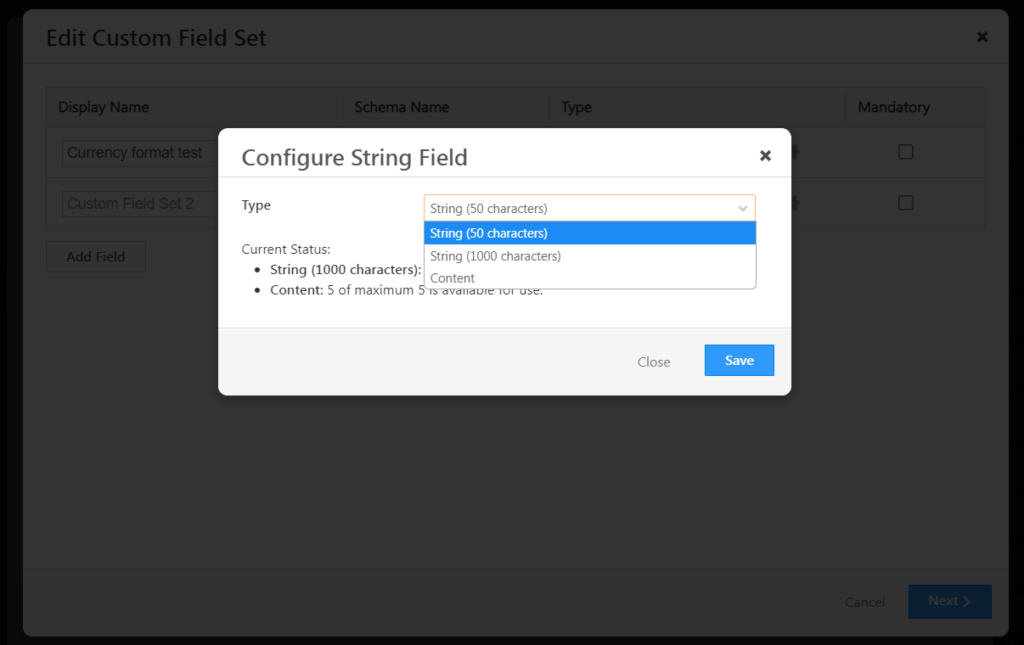Open gear settings for Currency format test row
This screenshot has width=1024, height=645.
click(794, 152)
